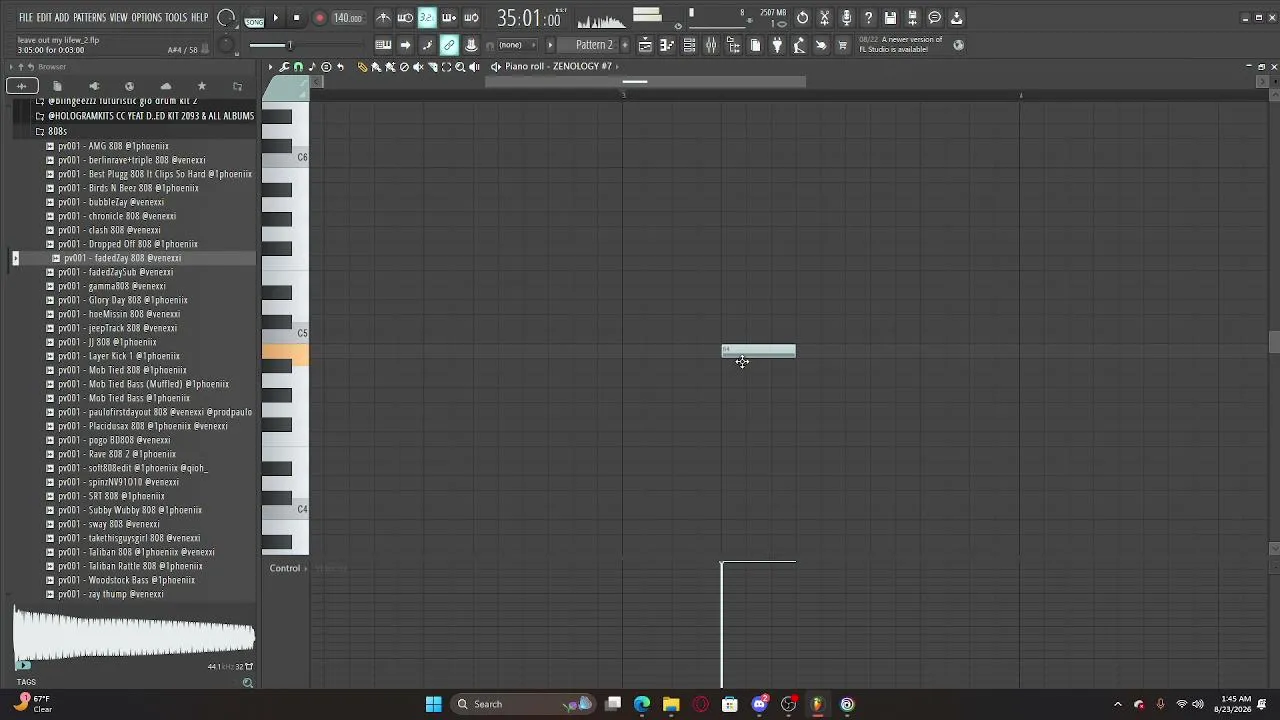Image resolution: width=1280 pixels, height=720 pixels.
Task: Select the AMG 808 sample
Action: click(113, 146)
